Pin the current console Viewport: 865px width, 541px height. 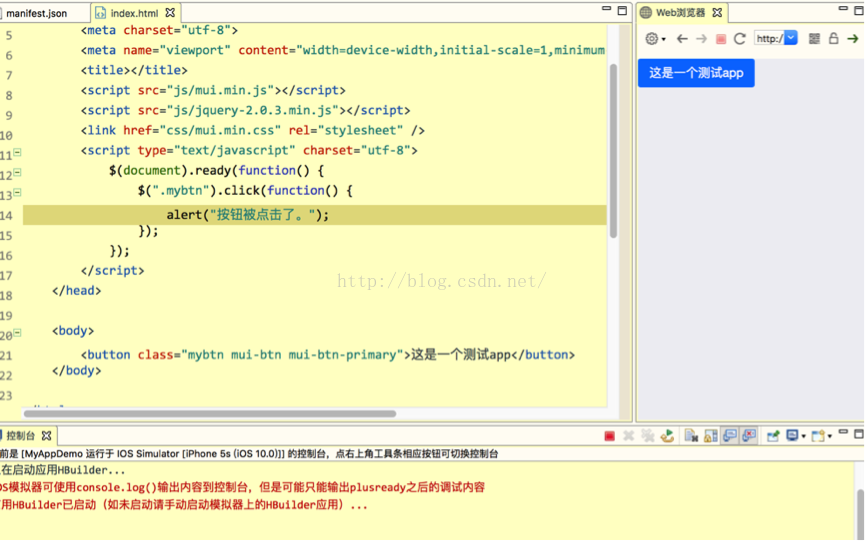coord(773,436)
